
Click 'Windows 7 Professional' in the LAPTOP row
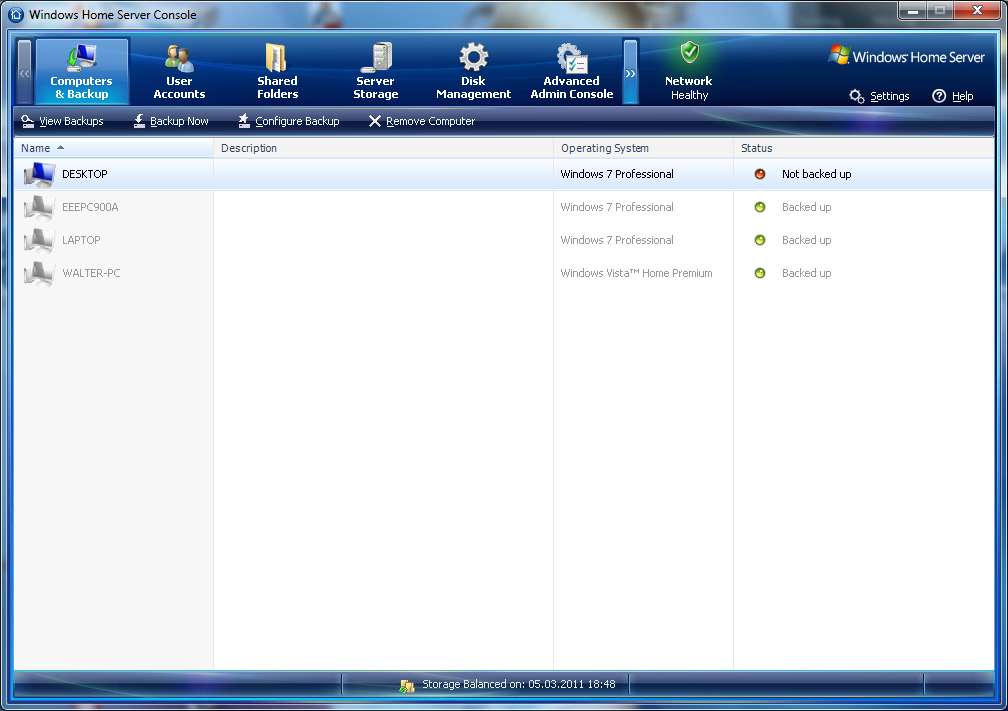(x=617, y=240)
